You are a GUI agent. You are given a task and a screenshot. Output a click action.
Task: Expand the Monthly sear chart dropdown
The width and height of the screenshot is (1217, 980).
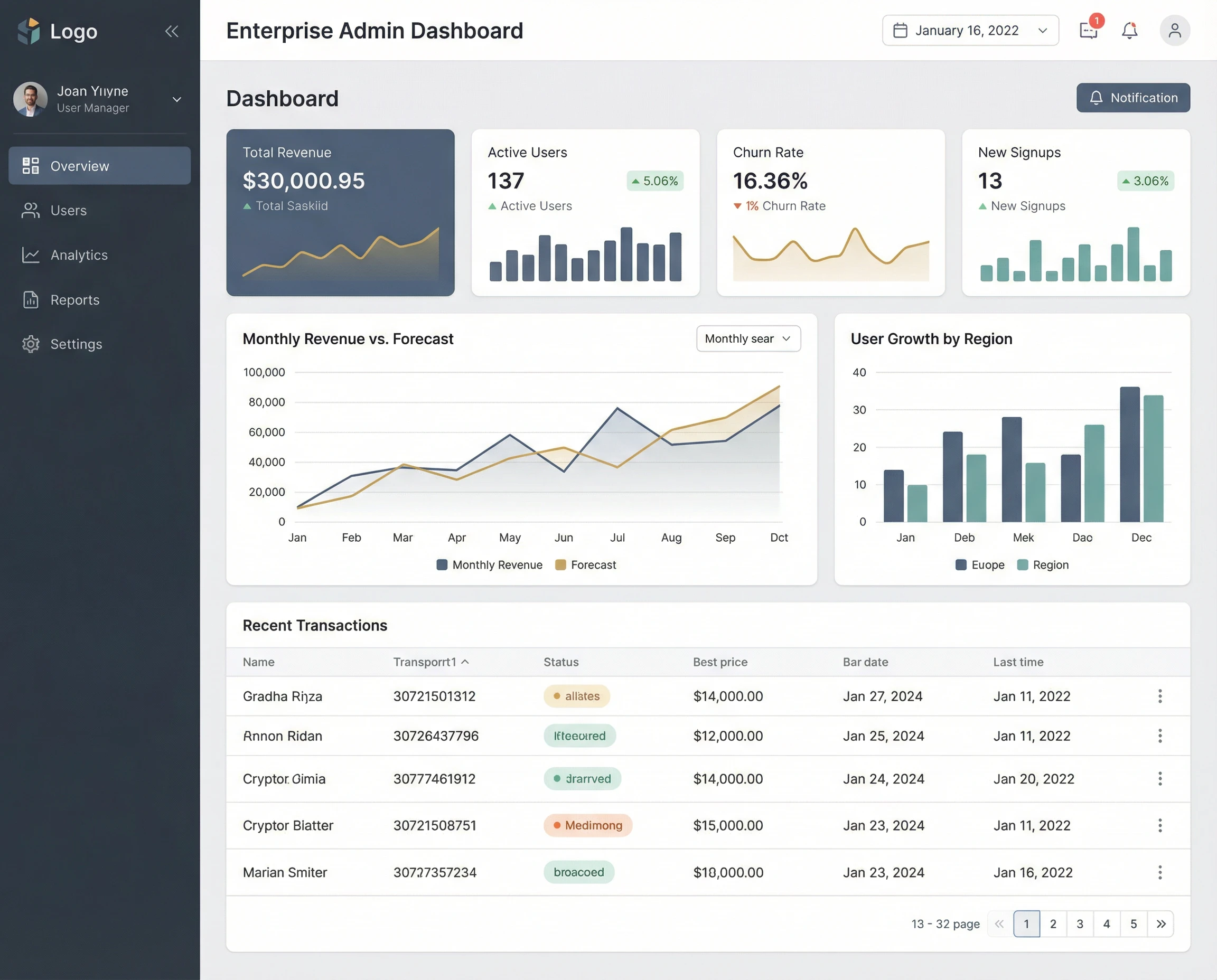pyautogui.click(x=748, y=338)
